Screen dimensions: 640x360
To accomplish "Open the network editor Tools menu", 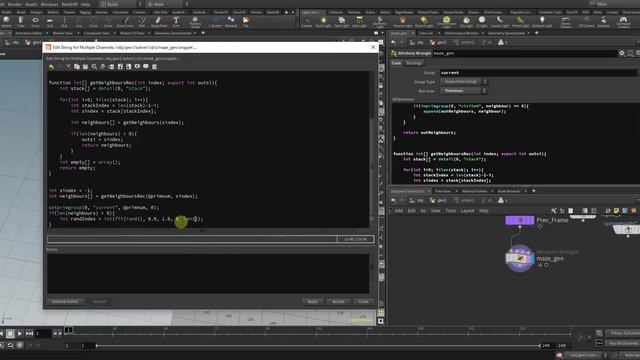I will pyautogui.click(x=451, y=211).
